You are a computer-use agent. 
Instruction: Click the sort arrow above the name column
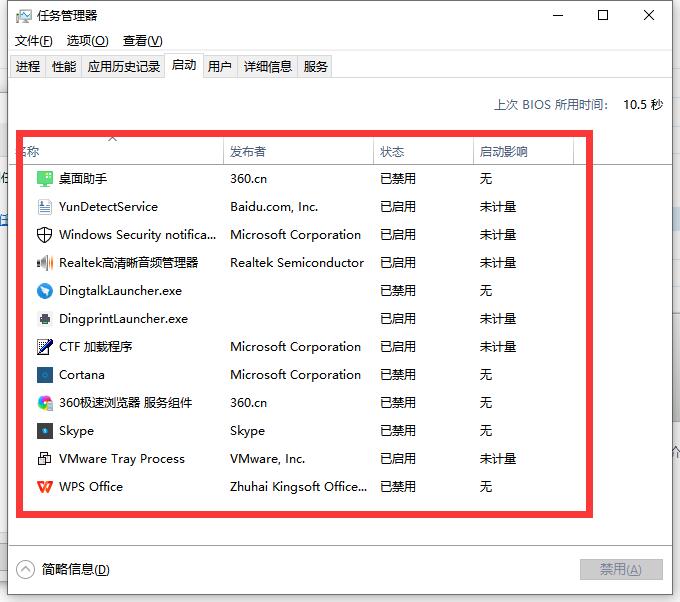(x=112, y=139)
